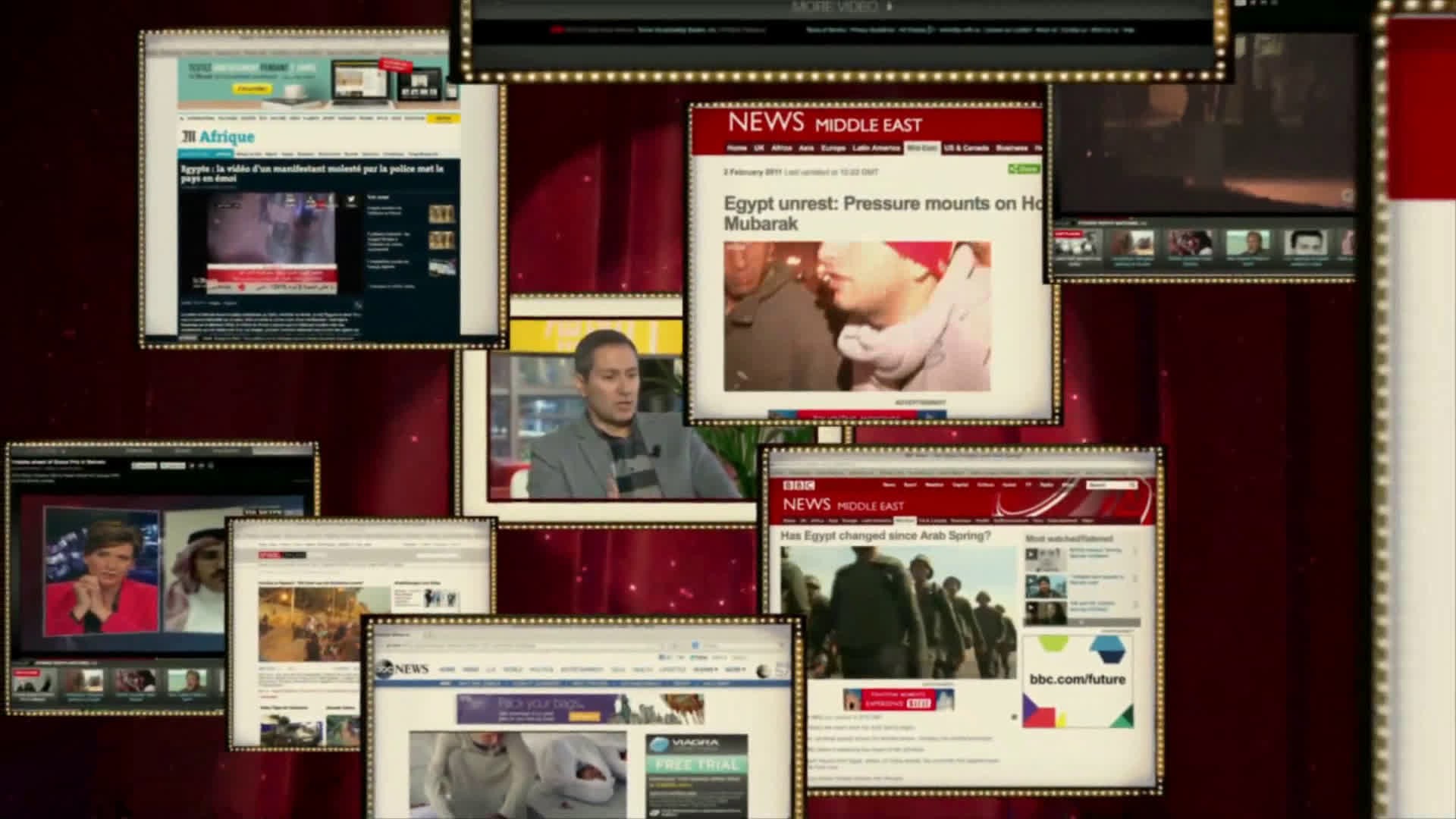Click the Twitter icon above Le Monde video
The width and height of the screenshot is (1456, 819).
(x=351, y=201)
